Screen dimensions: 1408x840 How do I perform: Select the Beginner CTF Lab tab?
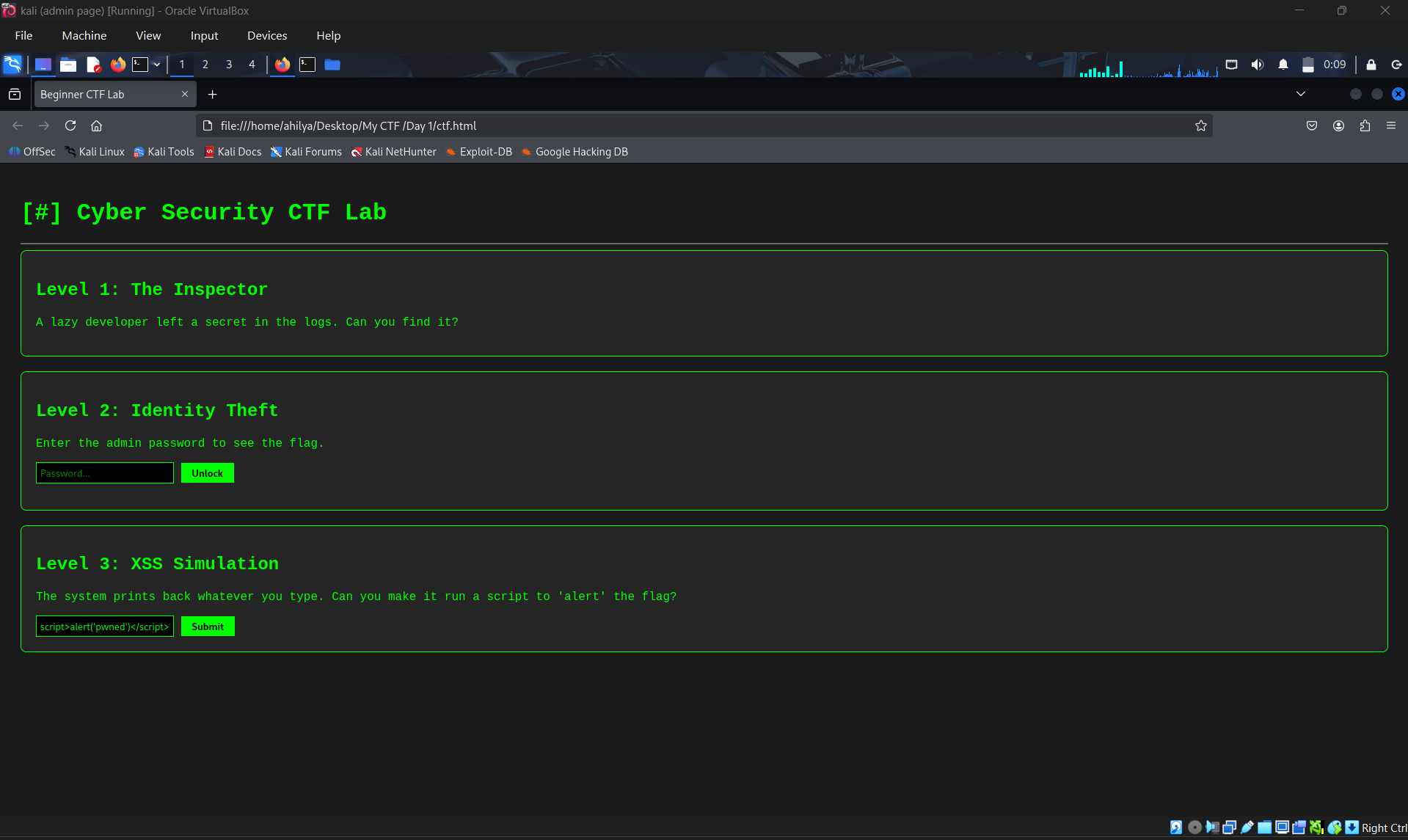click(x=110, y=95)
